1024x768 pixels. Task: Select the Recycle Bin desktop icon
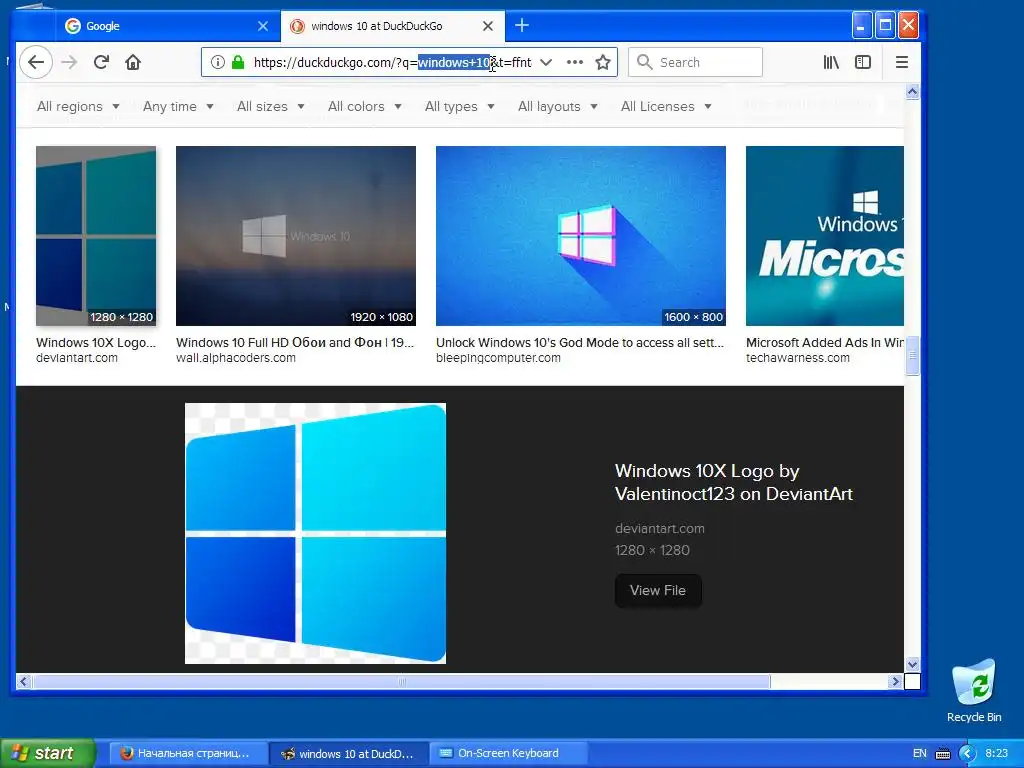(x=974, y=691)
